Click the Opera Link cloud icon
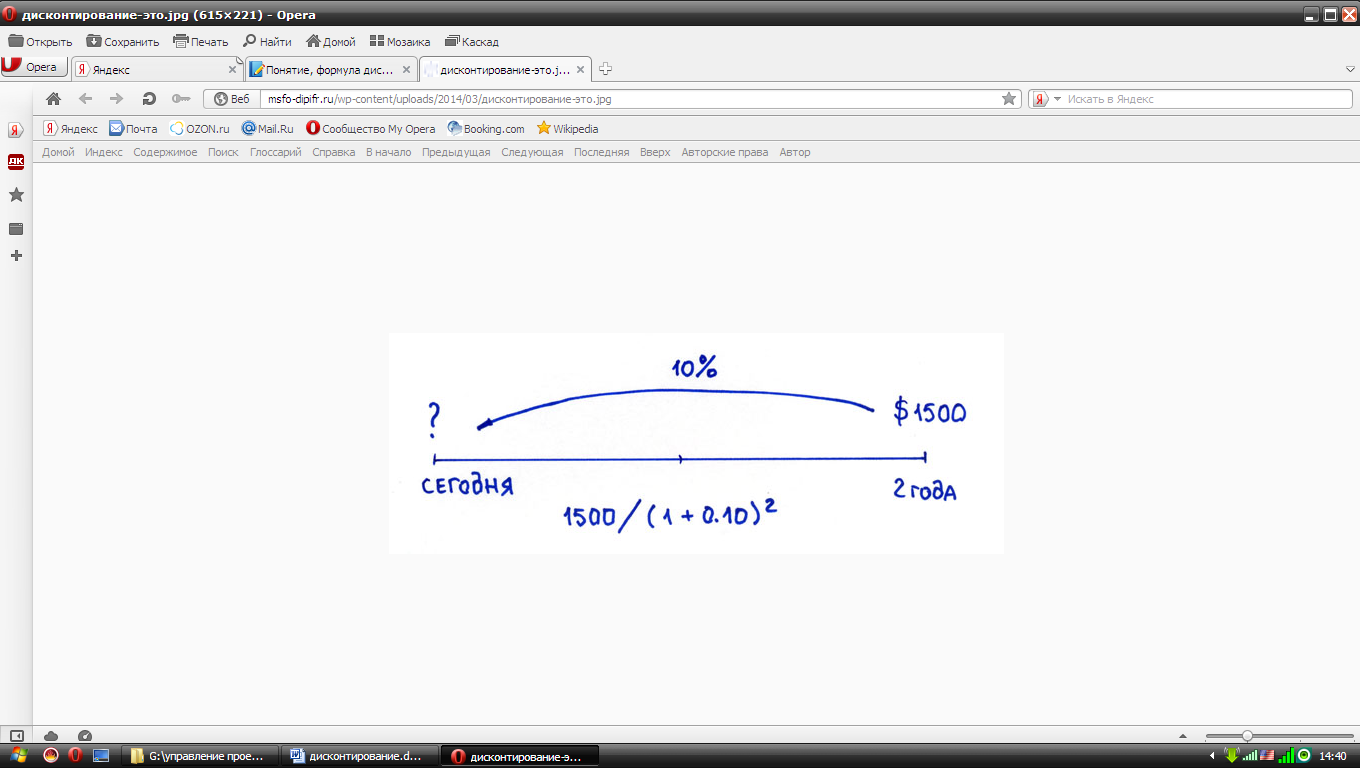Screen dimensions: 1360x768 coord(52,735)
